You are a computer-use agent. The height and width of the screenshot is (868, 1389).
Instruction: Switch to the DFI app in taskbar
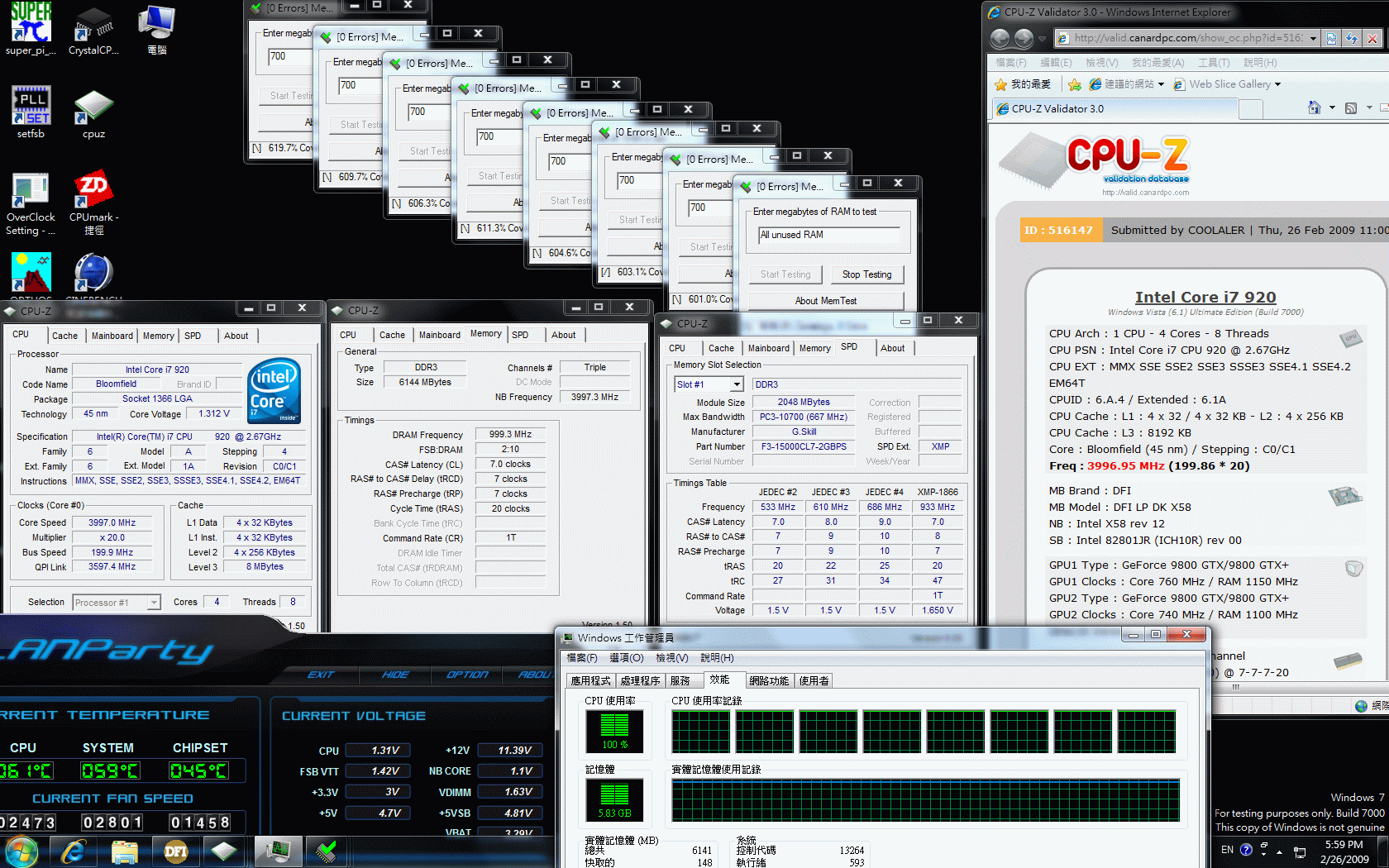click(x=175, y=851)
